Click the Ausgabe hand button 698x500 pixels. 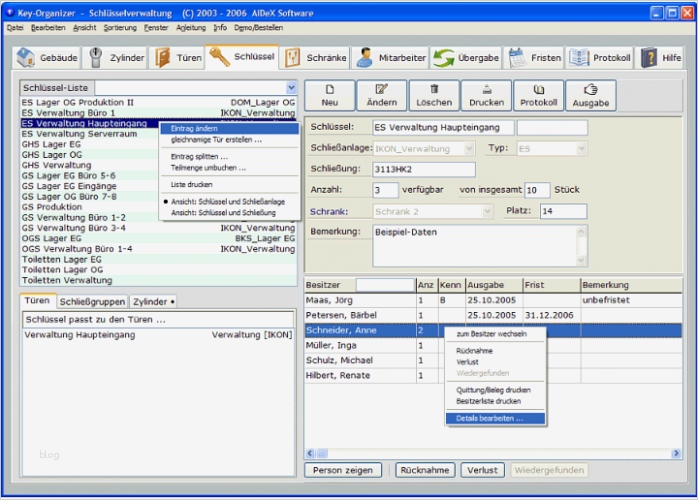[x=591, y=95]
